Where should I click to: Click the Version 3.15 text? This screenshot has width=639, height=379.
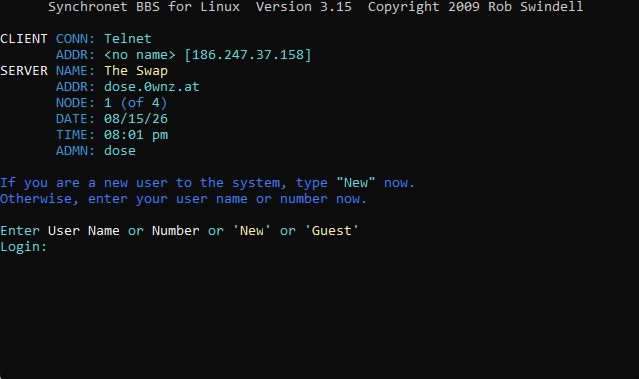pyautogui.click(x=304, y=7)
